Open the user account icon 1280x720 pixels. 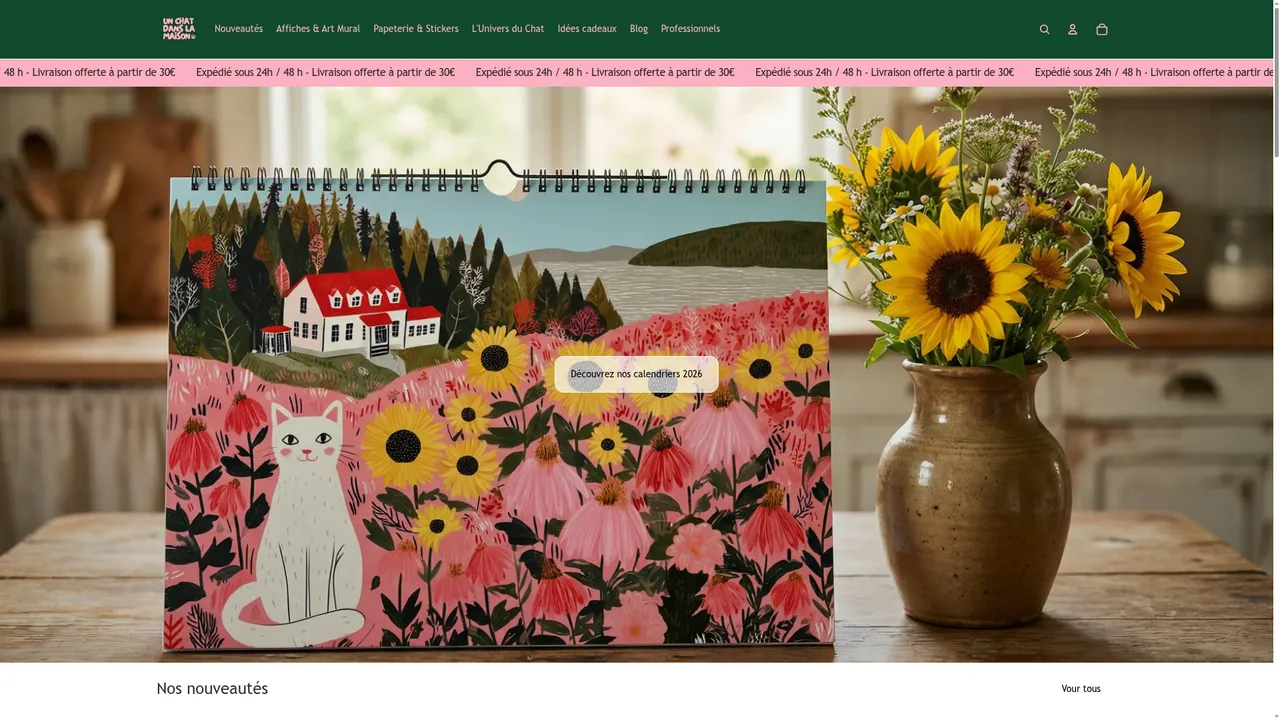point(1072,29)
